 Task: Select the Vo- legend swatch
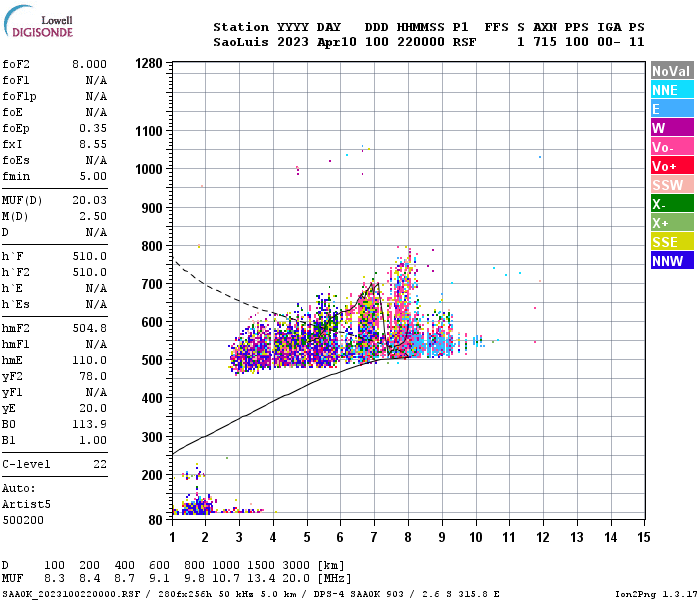pyautogui.click(x=672, y=147)
